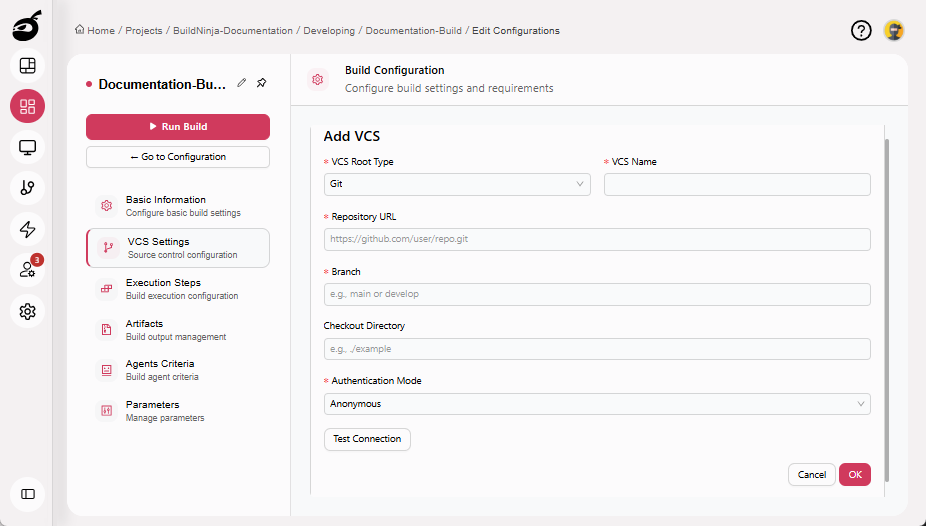926x526 pixels.
Task: Open the monitor agents icon in sidebar
Action: pos(27,147)
